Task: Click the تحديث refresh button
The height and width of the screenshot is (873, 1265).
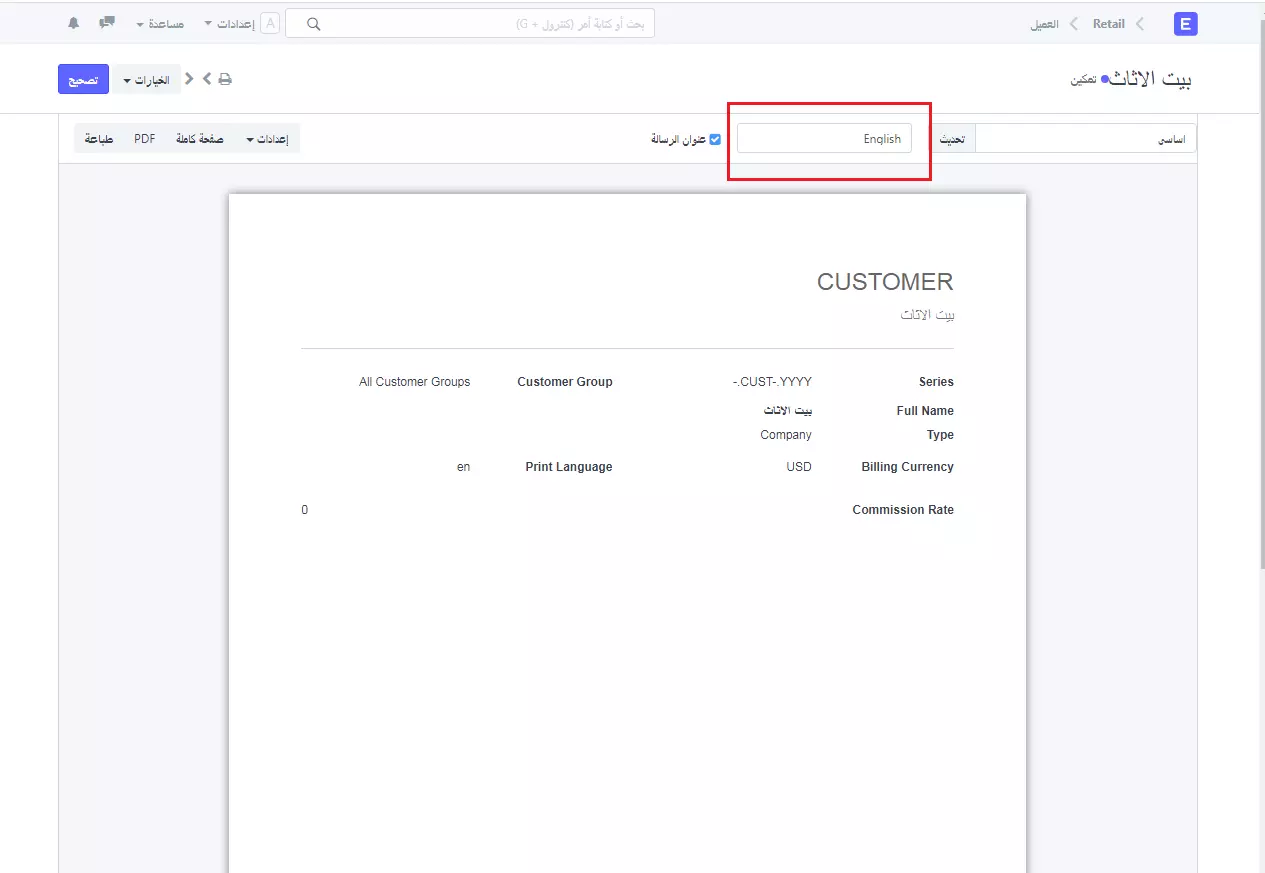Action: pyautogui.click(x=951, y=139)
